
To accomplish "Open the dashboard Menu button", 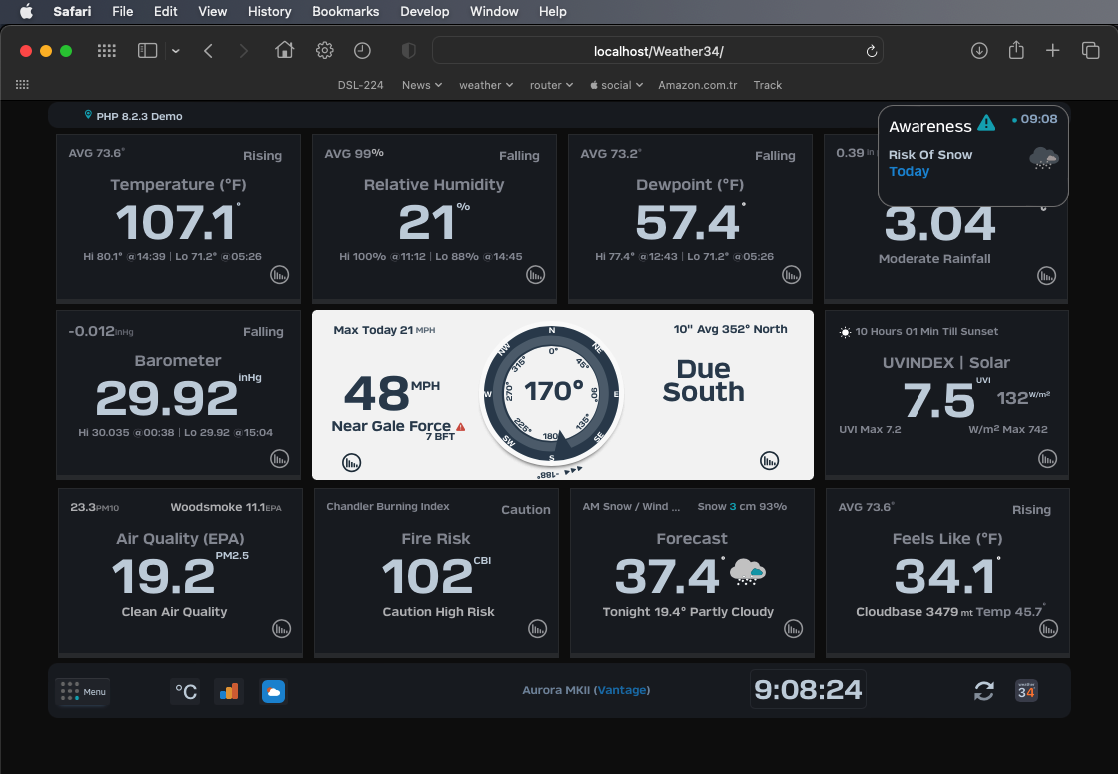I will [x=83, y=691].
